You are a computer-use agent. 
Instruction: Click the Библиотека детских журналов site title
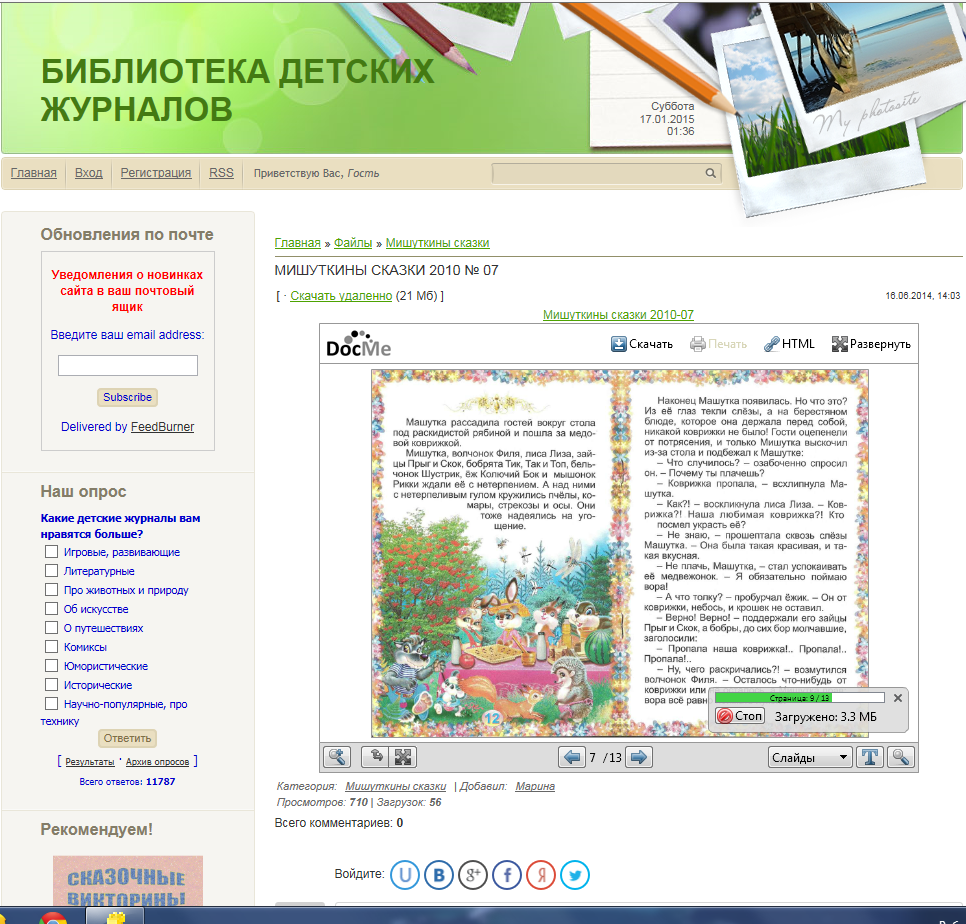[x=237, y=90]
